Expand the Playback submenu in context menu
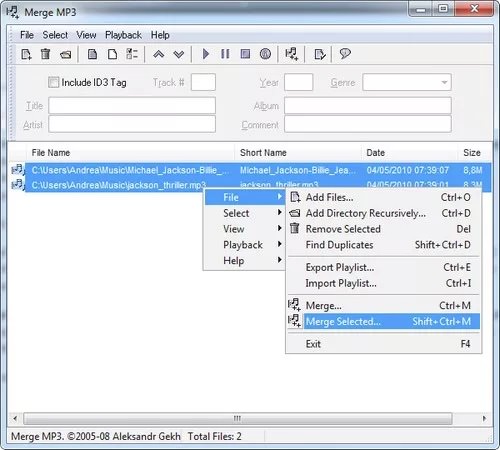 click(244, 245)
